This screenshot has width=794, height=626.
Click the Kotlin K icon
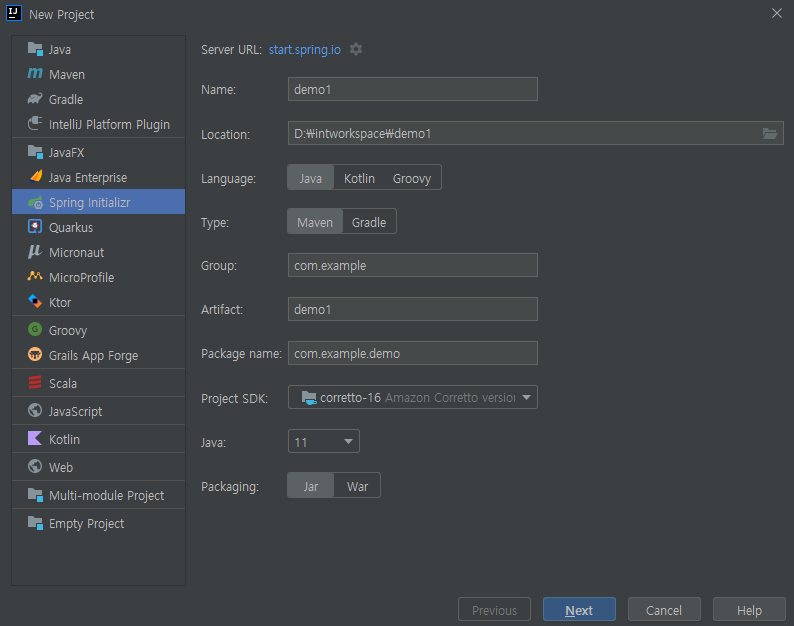[x=35, y=438]
